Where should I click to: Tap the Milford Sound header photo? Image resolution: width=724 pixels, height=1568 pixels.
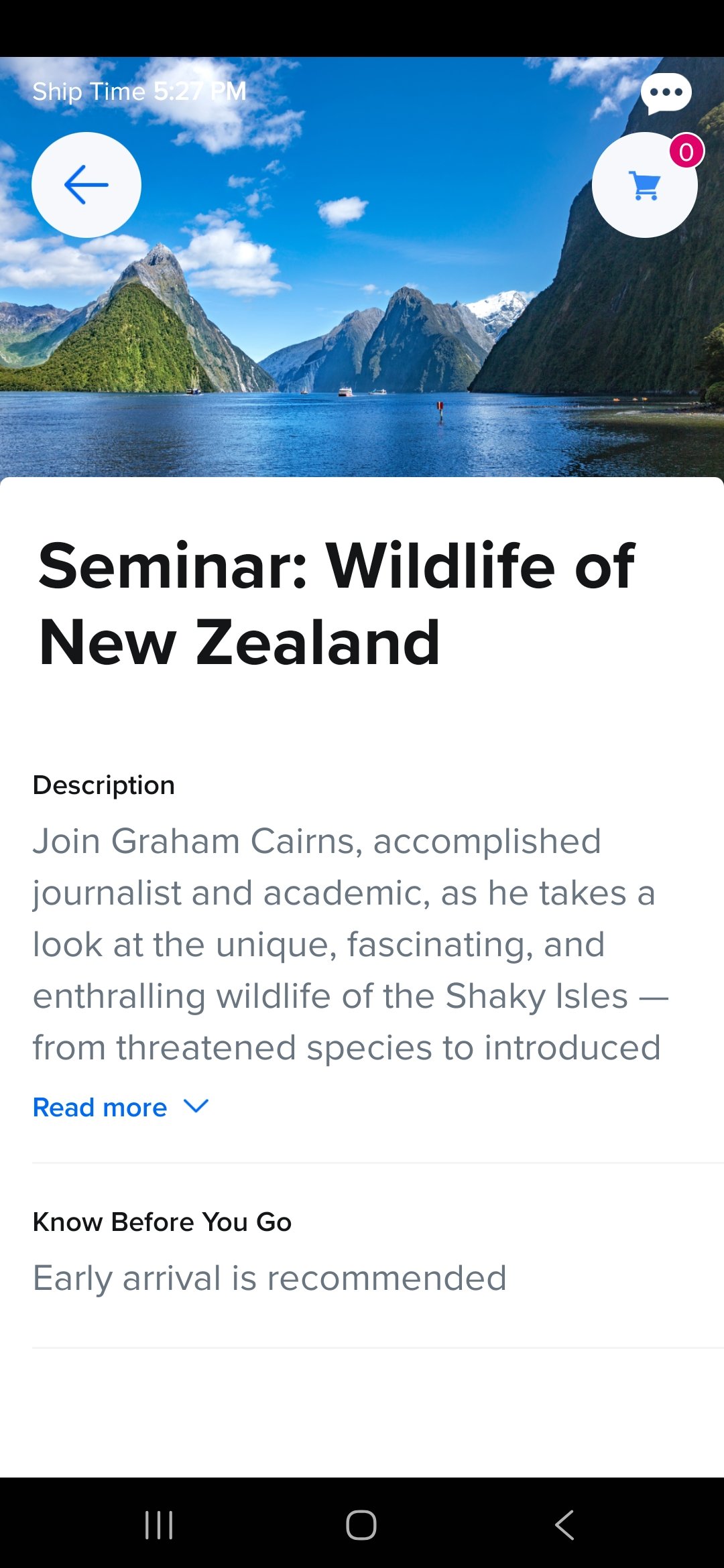coord(362,267)
